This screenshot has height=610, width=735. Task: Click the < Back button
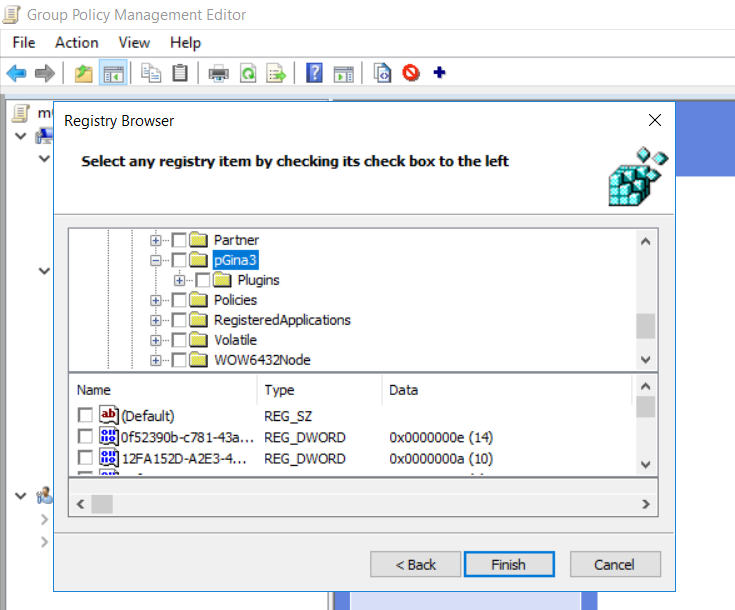(x=415, y=564)
